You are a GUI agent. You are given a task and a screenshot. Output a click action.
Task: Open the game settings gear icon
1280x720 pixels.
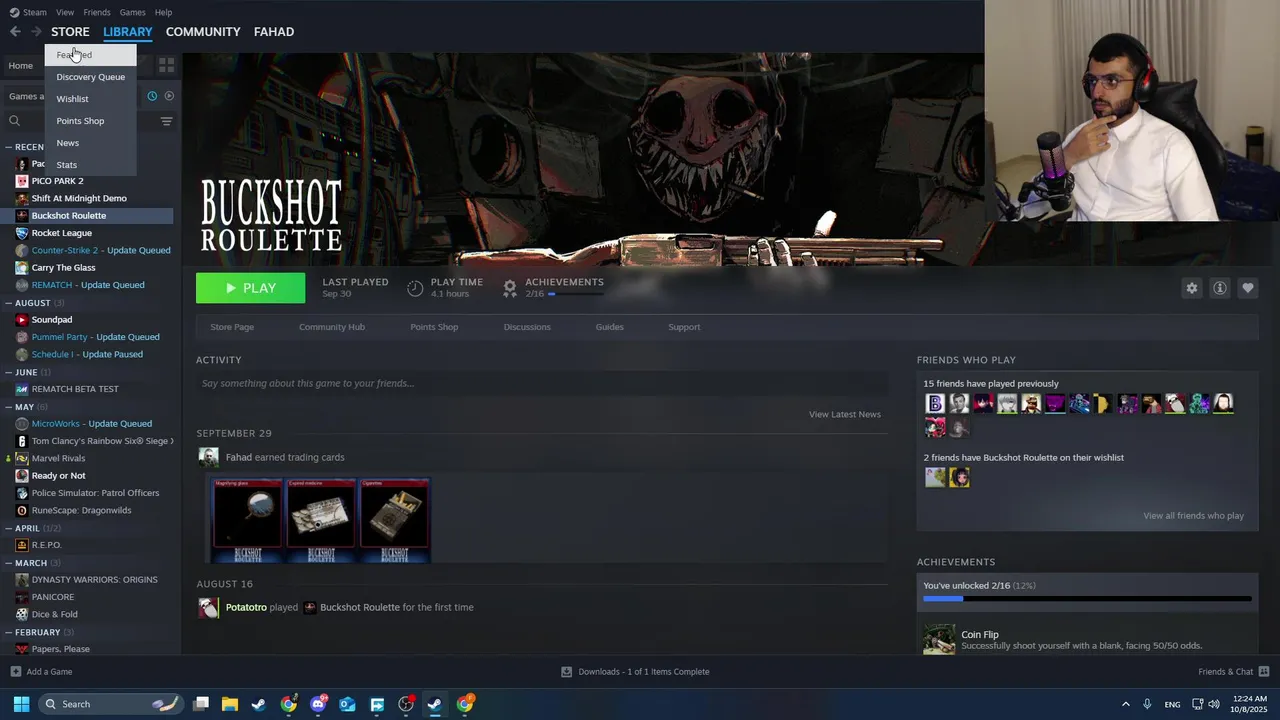1191,288
